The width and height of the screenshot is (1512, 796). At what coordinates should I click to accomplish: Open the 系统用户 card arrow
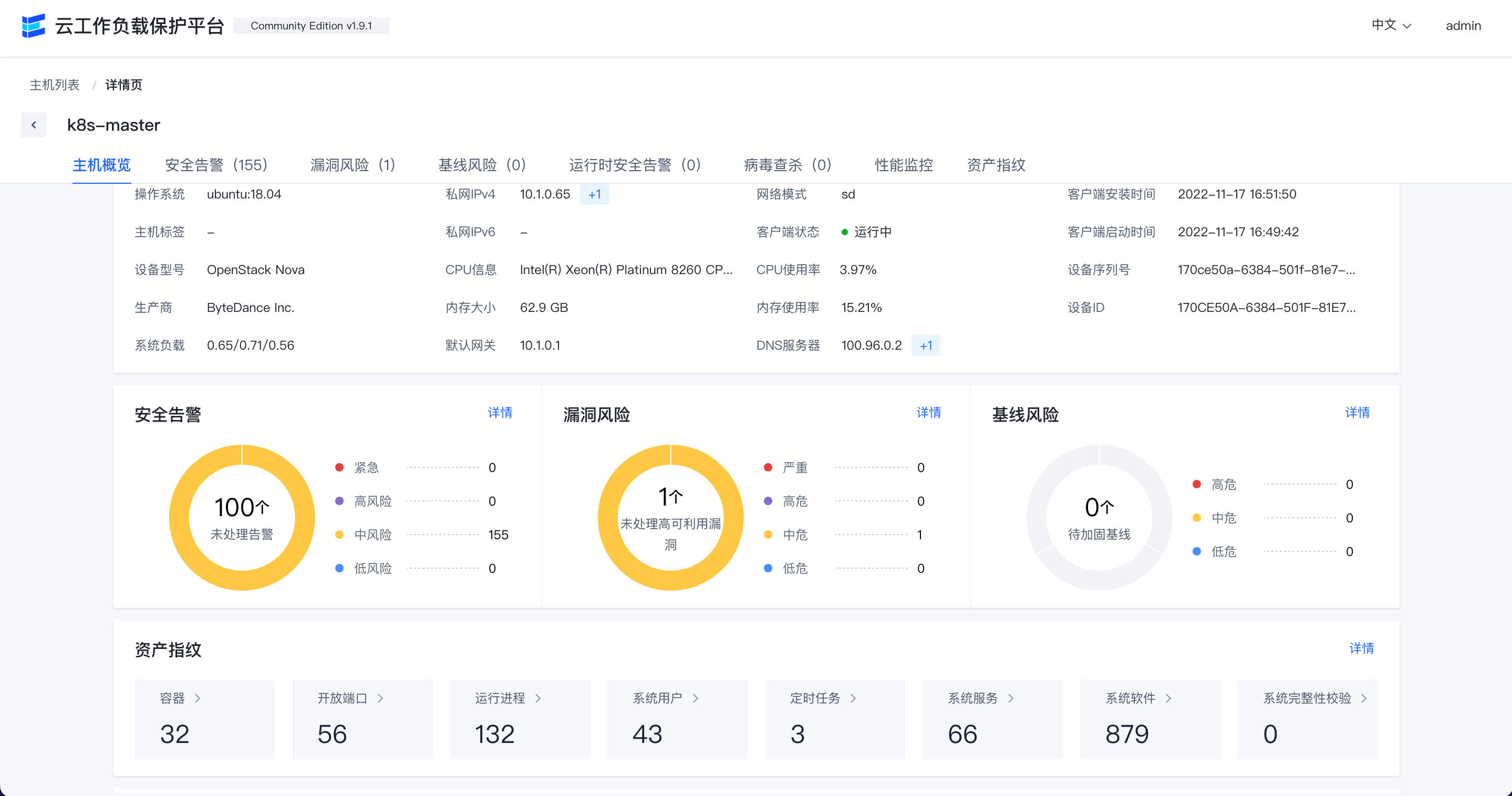696,698
